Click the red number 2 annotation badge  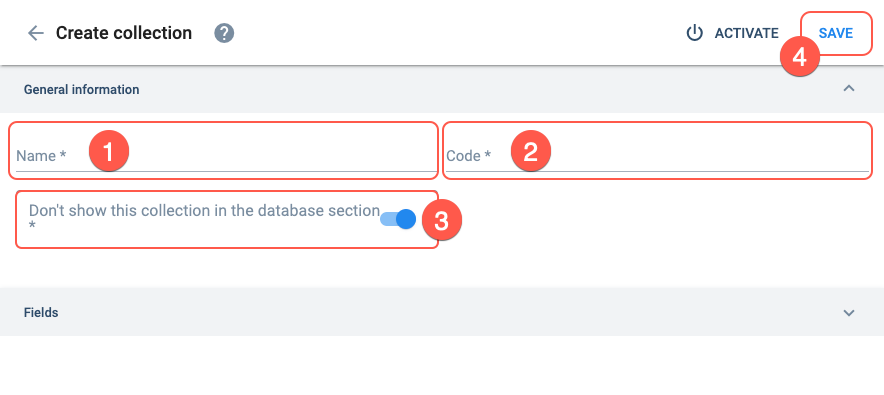[x=531, y=151]
